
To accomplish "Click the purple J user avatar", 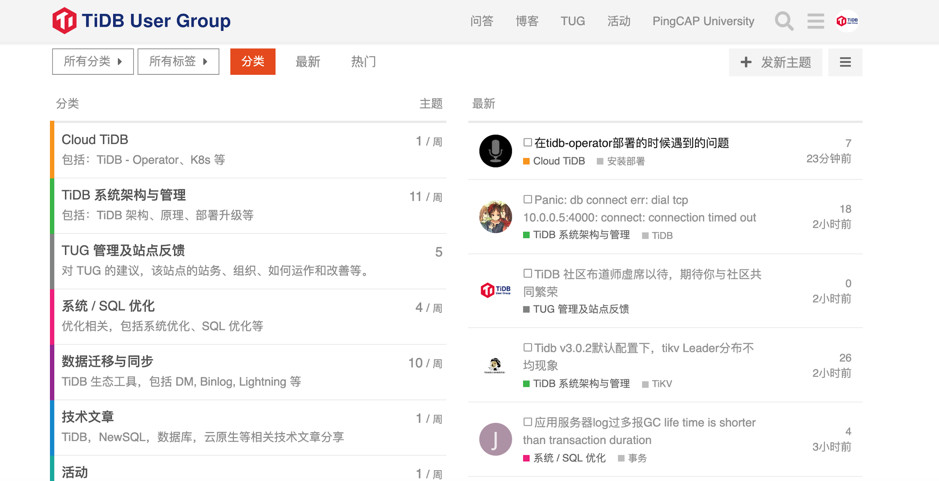I will coord(495,439).
